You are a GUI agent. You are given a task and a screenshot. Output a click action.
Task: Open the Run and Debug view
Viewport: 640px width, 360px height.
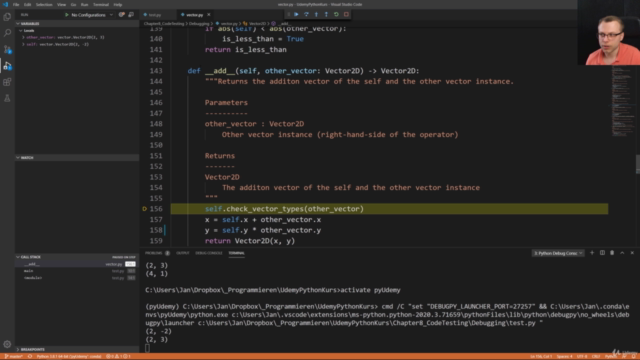(7, 66)
